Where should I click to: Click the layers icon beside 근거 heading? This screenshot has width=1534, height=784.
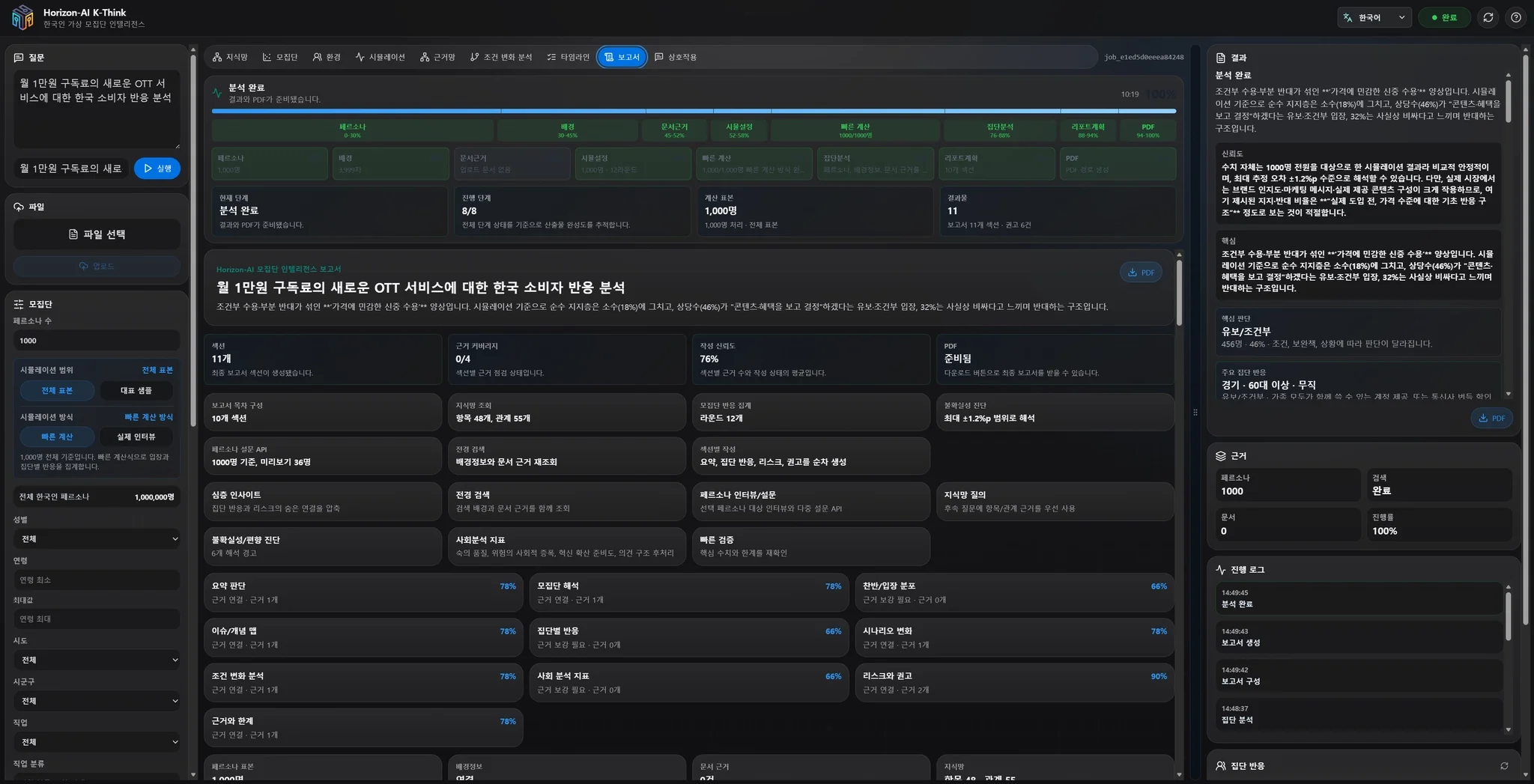pos(1221,455)
